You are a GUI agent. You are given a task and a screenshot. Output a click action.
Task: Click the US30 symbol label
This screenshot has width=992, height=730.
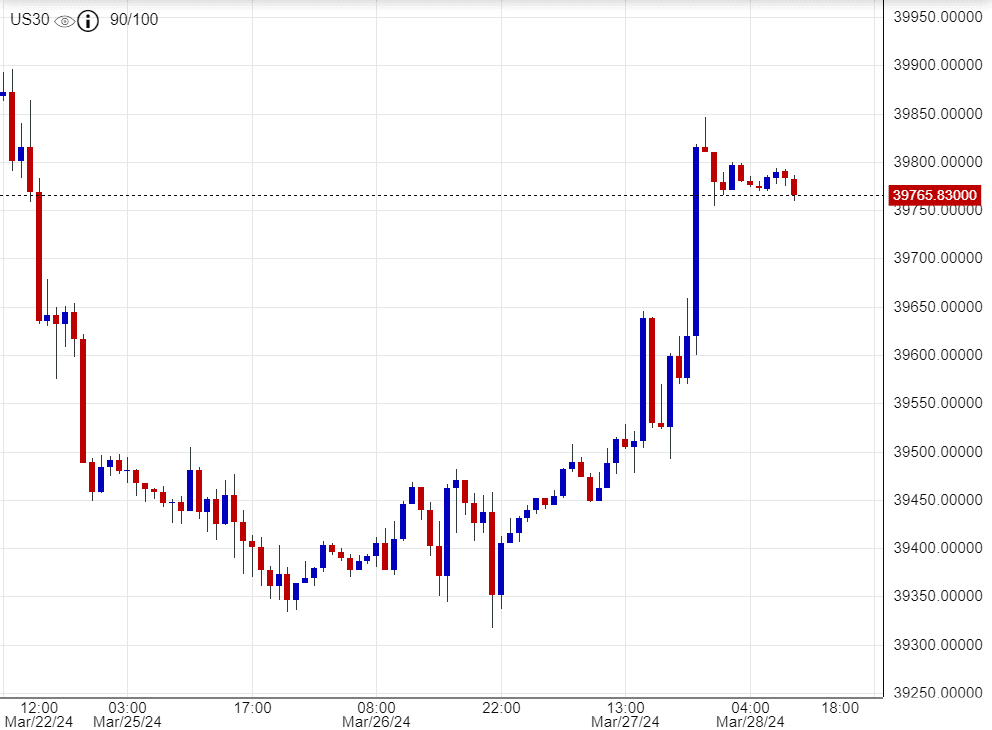point(30,20)
